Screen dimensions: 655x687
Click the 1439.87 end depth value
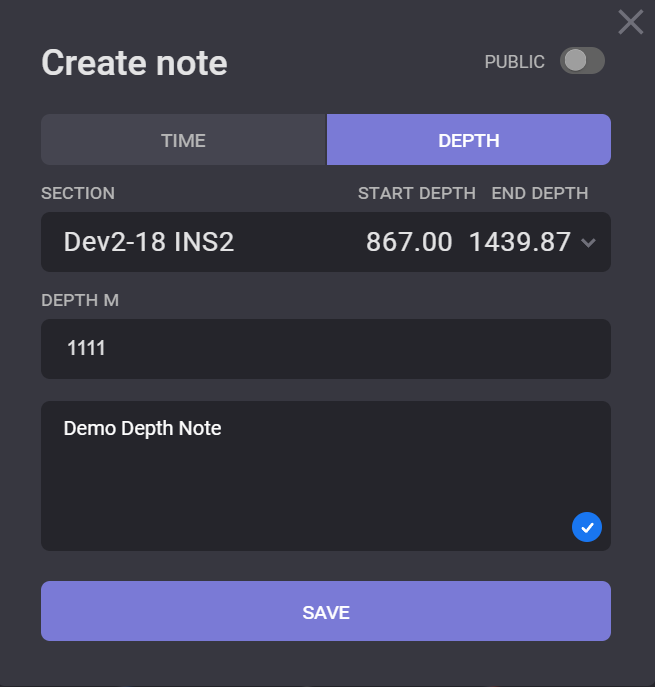(519, 242)
